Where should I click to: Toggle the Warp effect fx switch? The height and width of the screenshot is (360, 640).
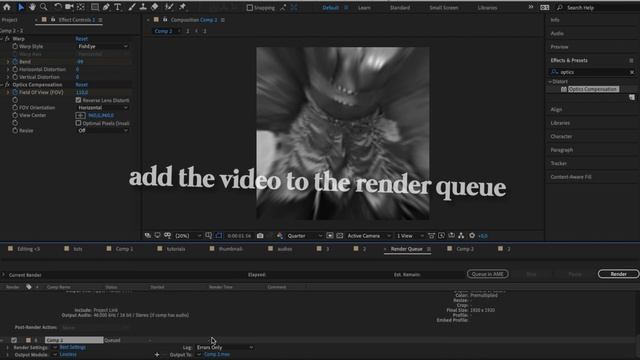coord(7,39)
